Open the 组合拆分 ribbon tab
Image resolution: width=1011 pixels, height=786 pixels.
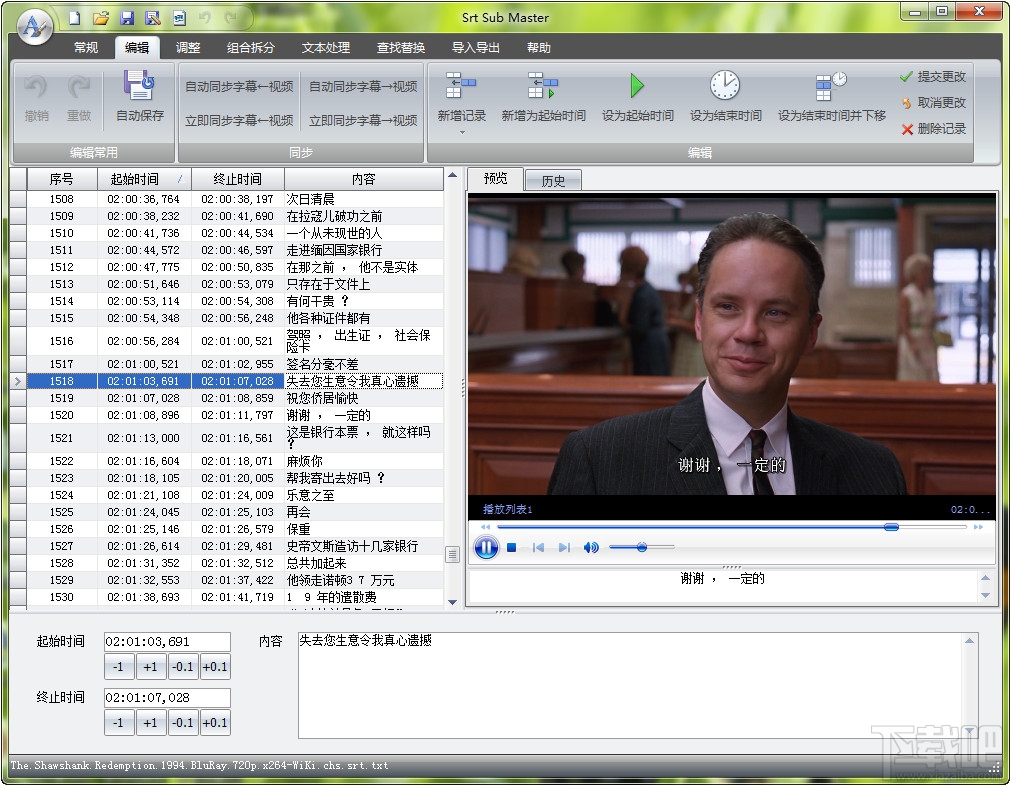tap(250, 48)
